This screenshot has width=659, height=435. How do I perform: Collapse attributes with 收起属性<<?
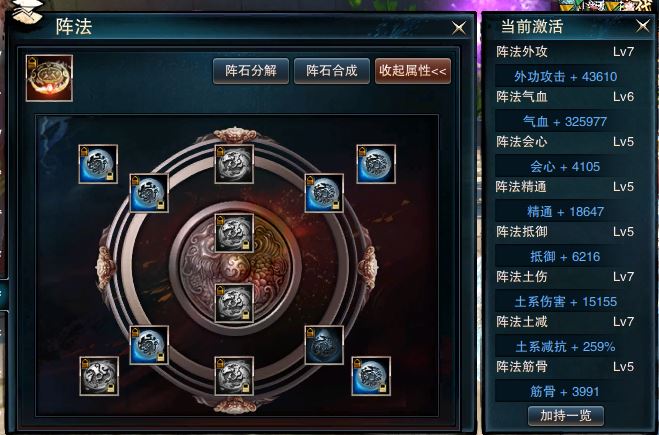coord(413,71)
